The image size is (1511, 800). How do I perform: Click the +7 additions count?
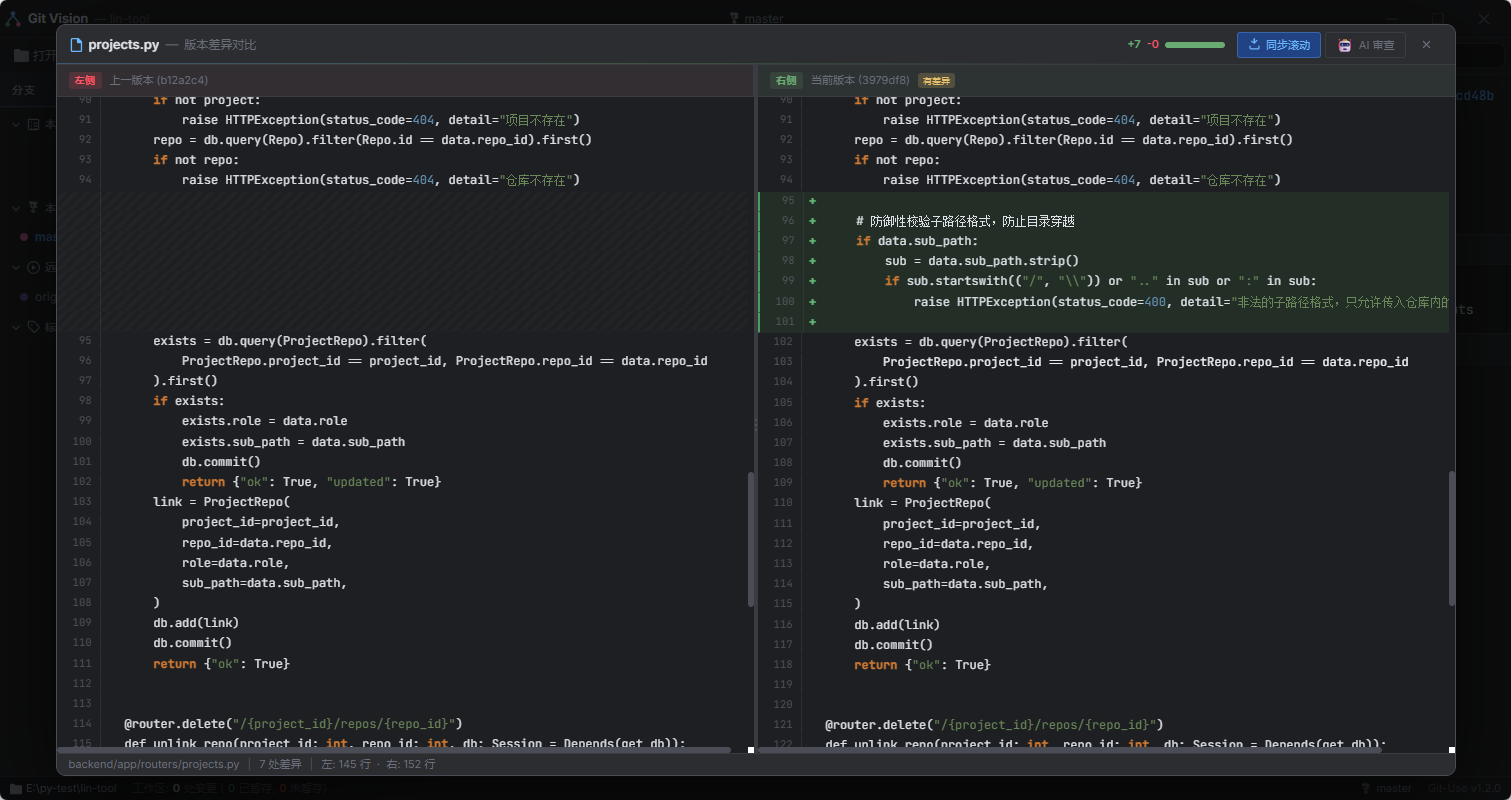point(1133,45)
